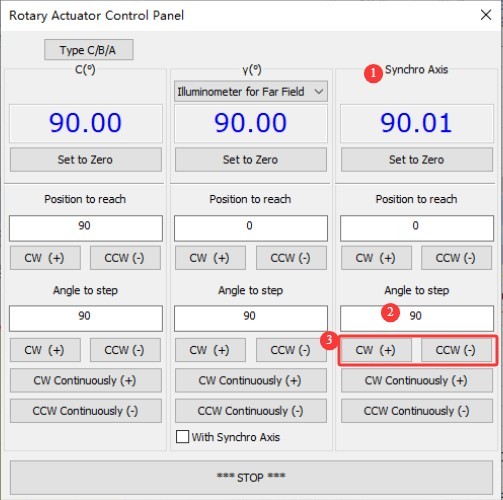Viewport: 503px width, 500px height.
Task: Set the γ axis to zero
Action: [251, 160]
